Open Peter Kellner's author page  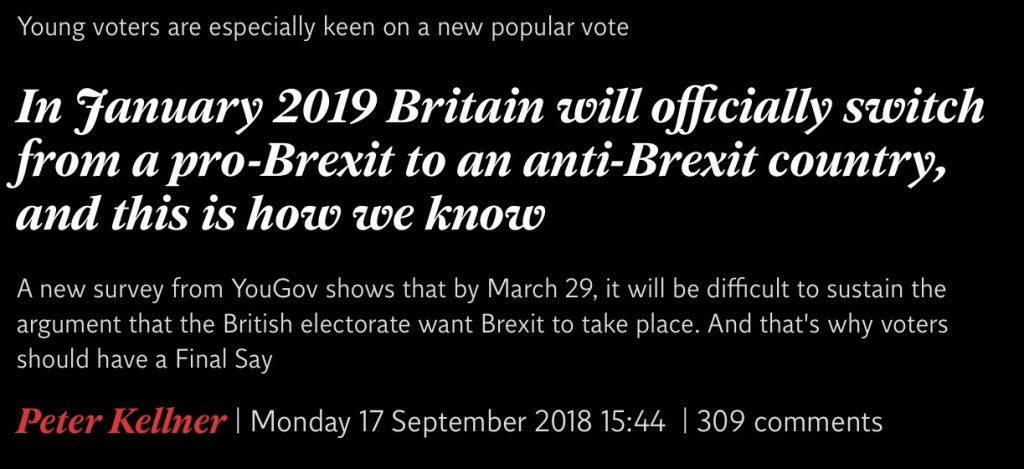(121, 421)
